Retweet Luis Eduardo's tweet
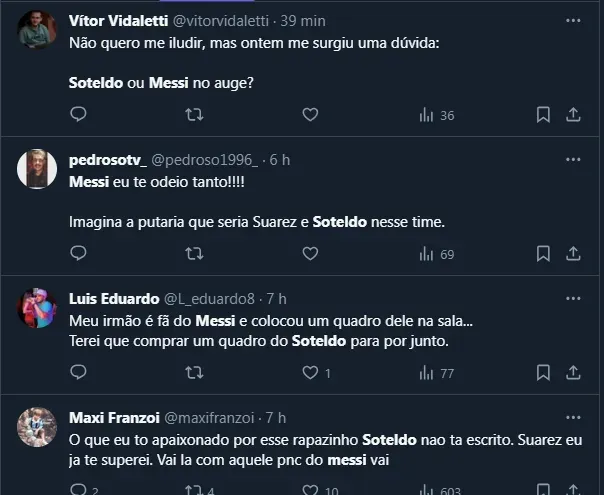The width and height of the screenshot is (604, 495). tap(194, 373)
